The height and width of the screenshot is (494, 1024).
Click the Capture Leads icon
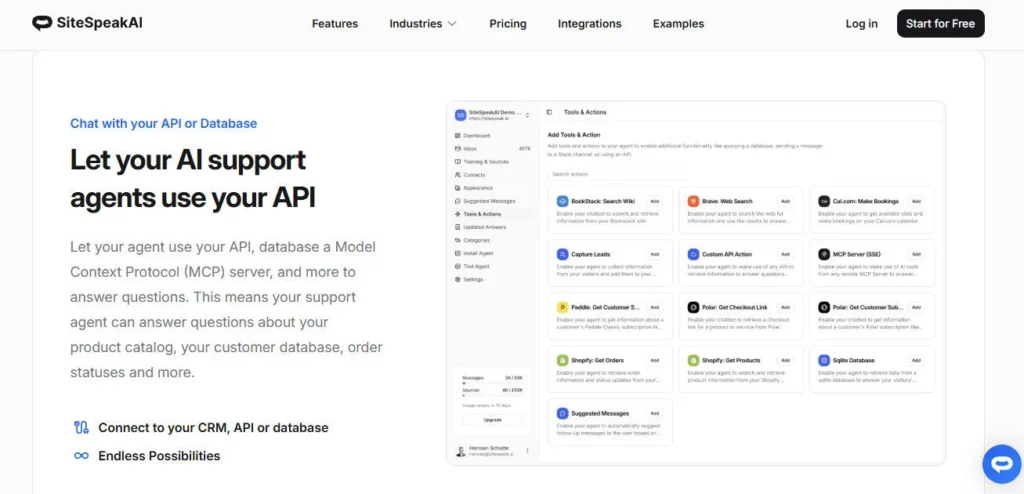click(x=562, y=254)
